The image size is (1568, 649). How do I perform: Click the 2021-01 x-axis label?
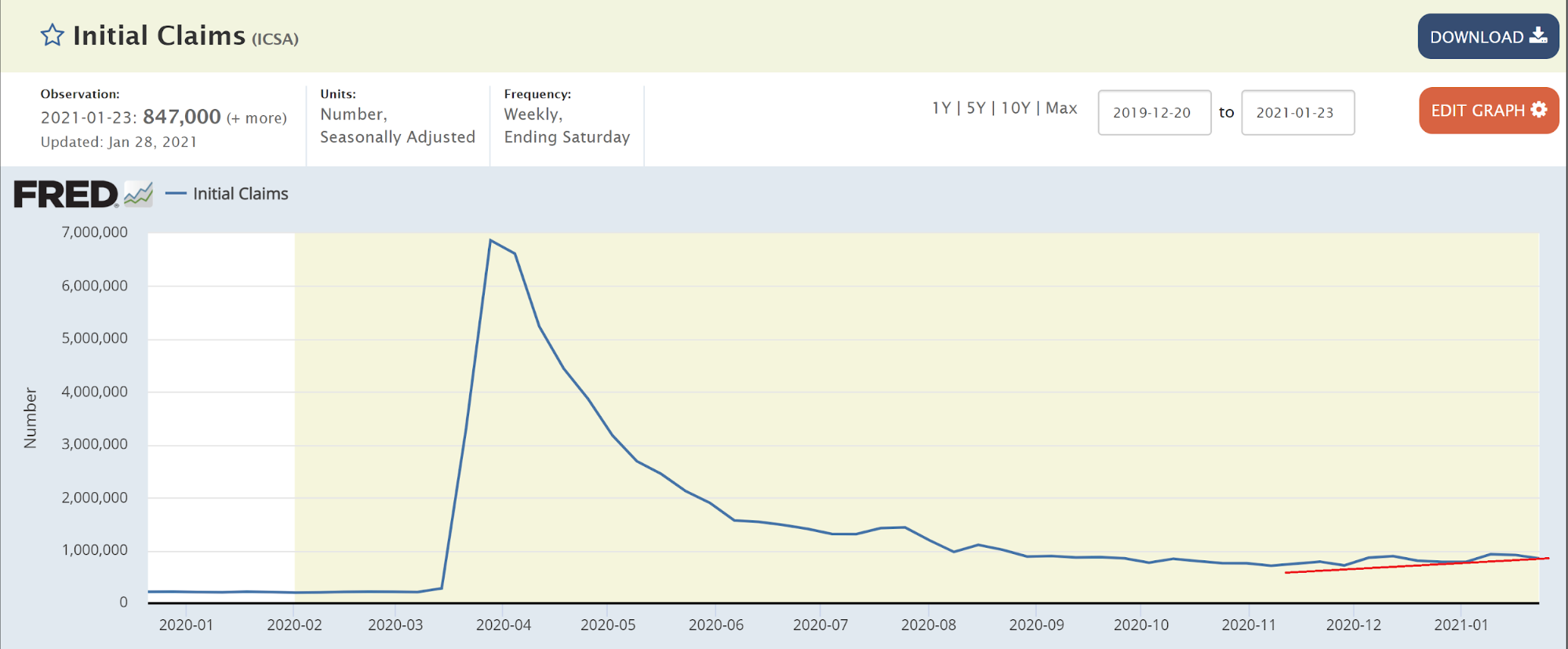tap(1461, 625)
